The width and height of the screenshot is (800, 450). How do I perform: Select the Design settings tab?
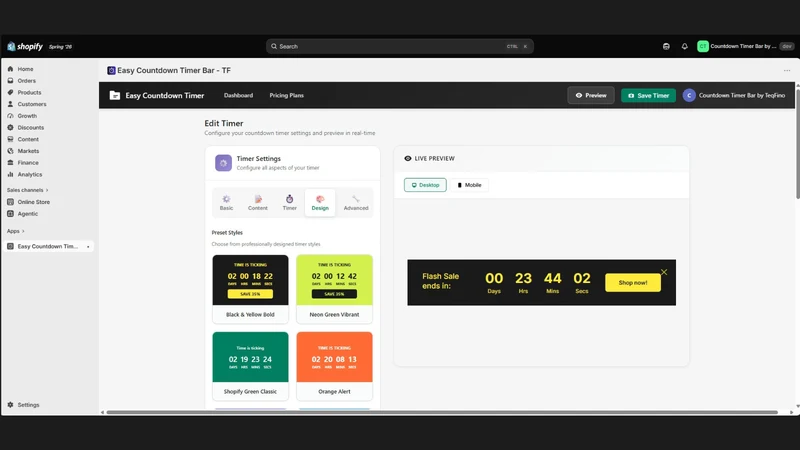[x=320, y=203]
